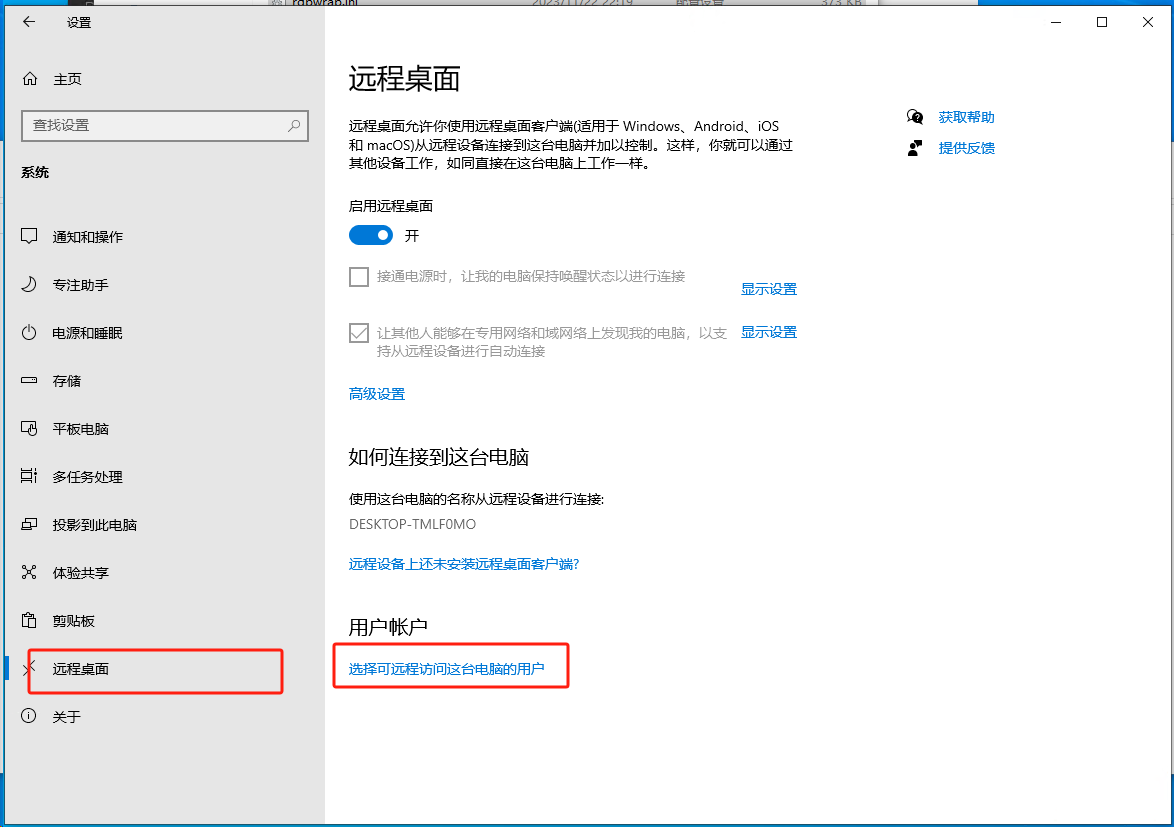The width and height of the screenshot is (1174, 827).
Task: Click the 系统 sidebar heading
Action: pyautogui.click(x=35, y=172)
